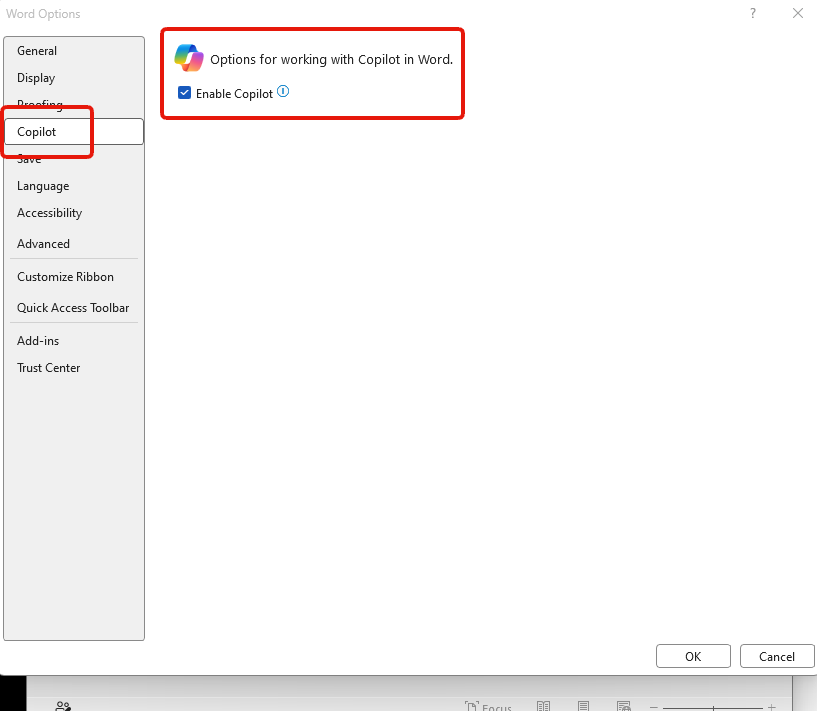The image size is (817, 711).
Task: Open the General options category
Action: point(74,51)
